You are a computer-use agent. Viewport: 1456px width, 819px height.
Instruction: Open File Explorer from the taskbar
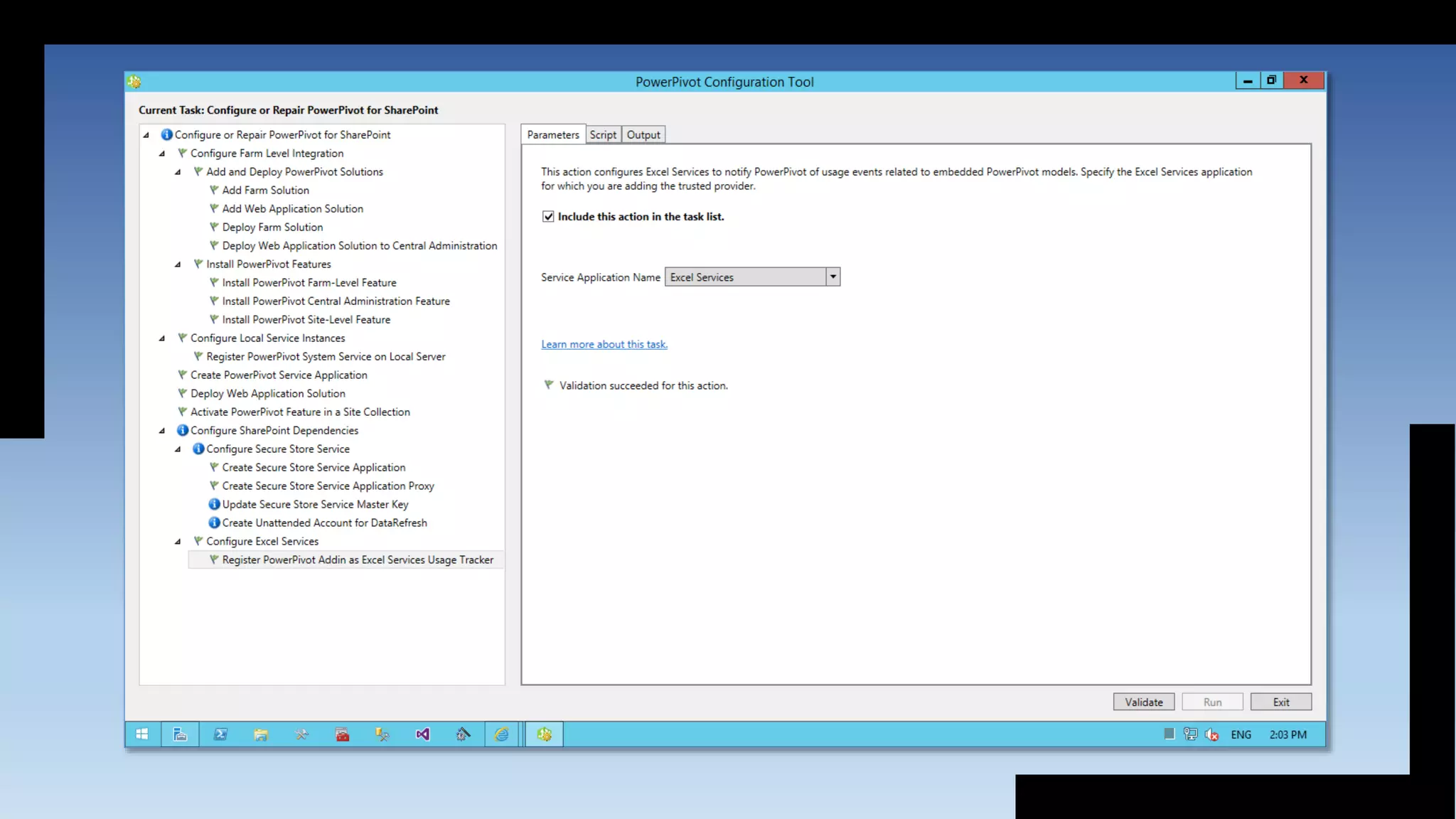(x=261, y=734)
